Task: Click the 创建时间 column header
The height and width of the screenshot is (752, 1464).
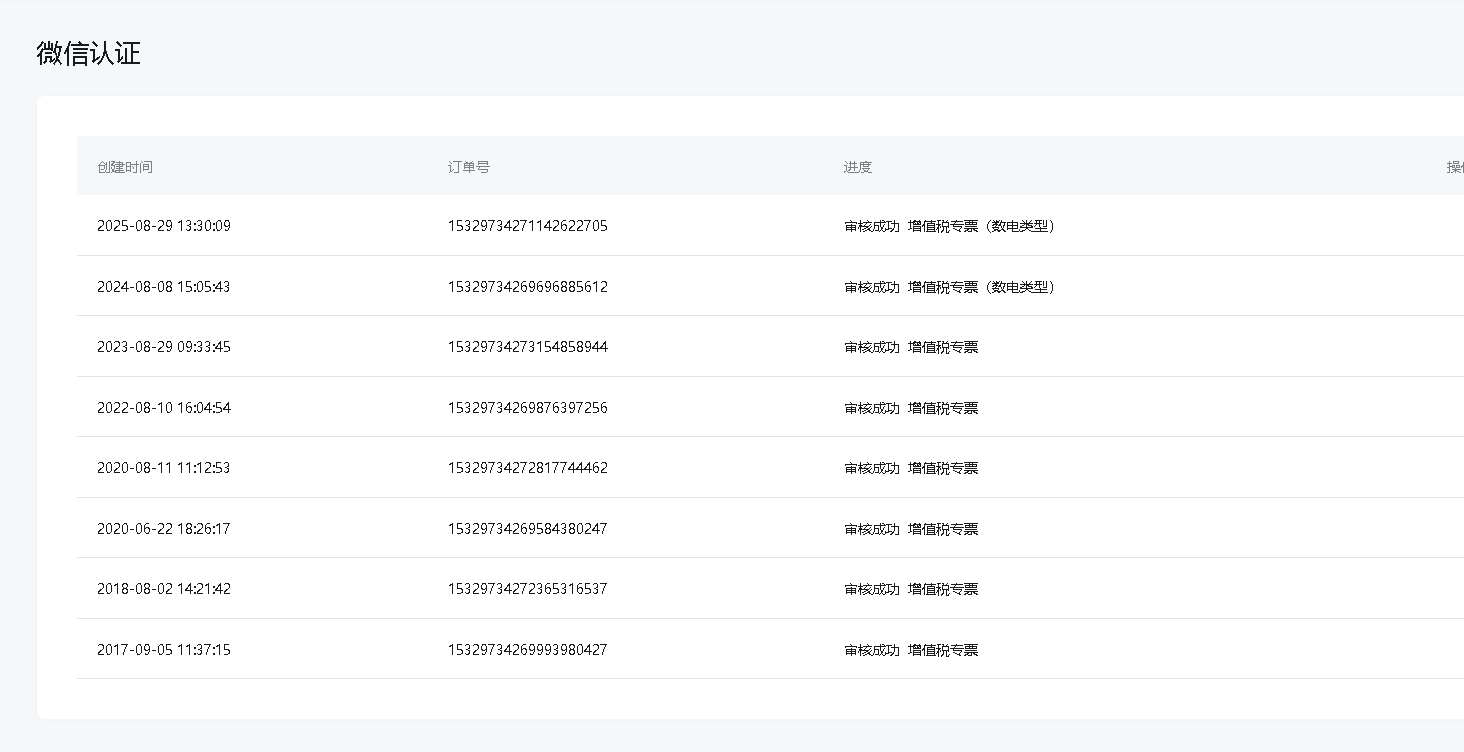Action: click(x=125, y=167)
